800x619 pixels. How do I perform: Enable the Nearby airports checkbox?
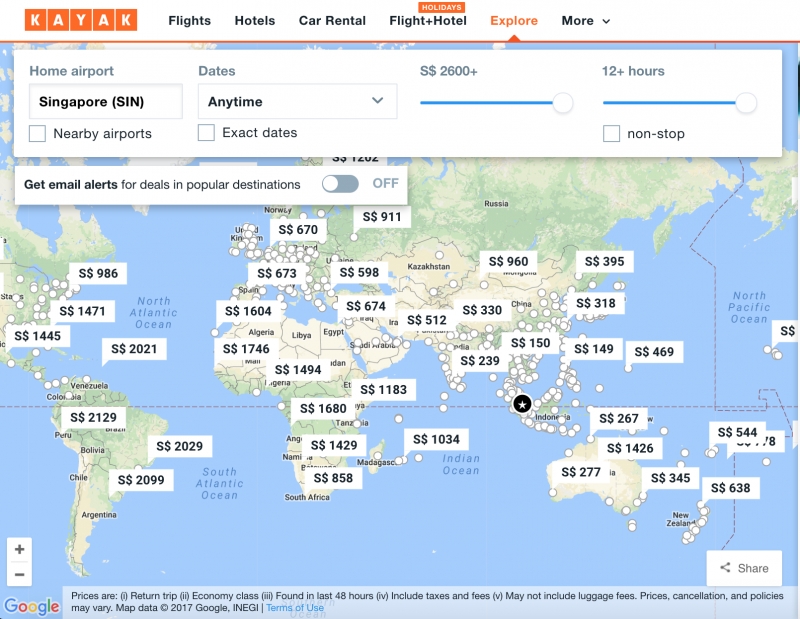coord(37,134)
